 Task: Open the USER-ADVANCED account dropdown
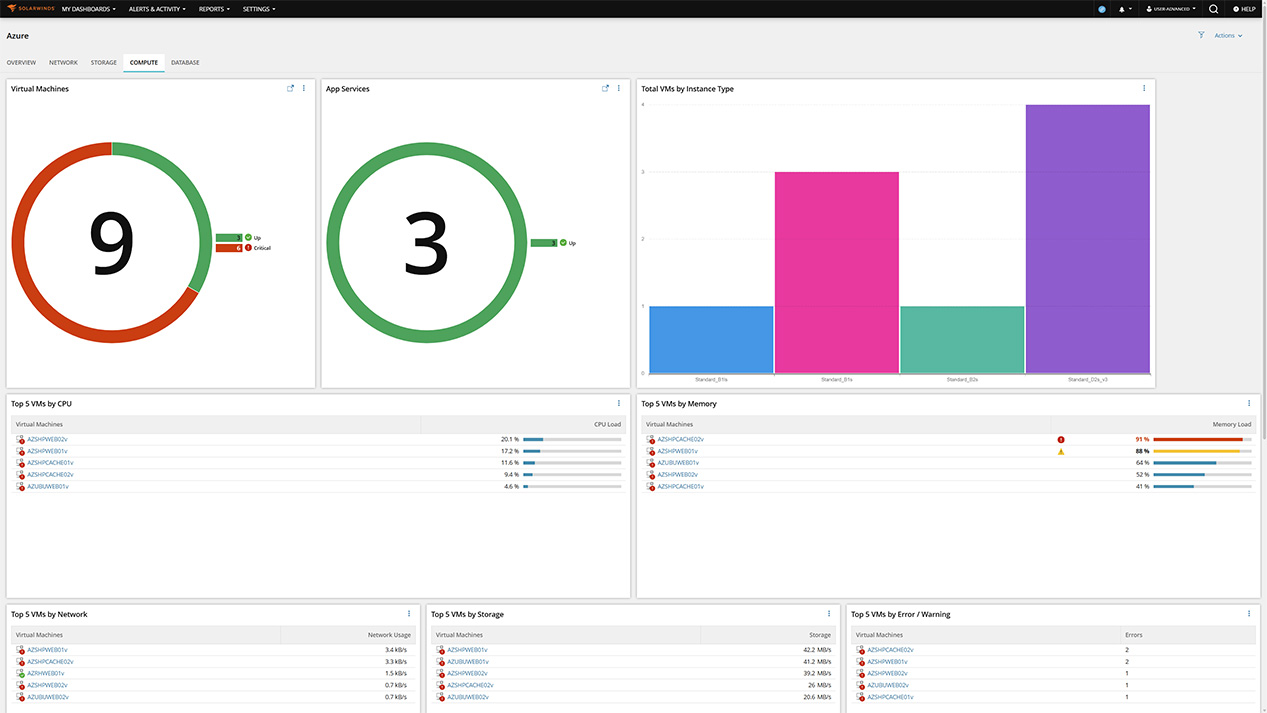[1170, 9]
